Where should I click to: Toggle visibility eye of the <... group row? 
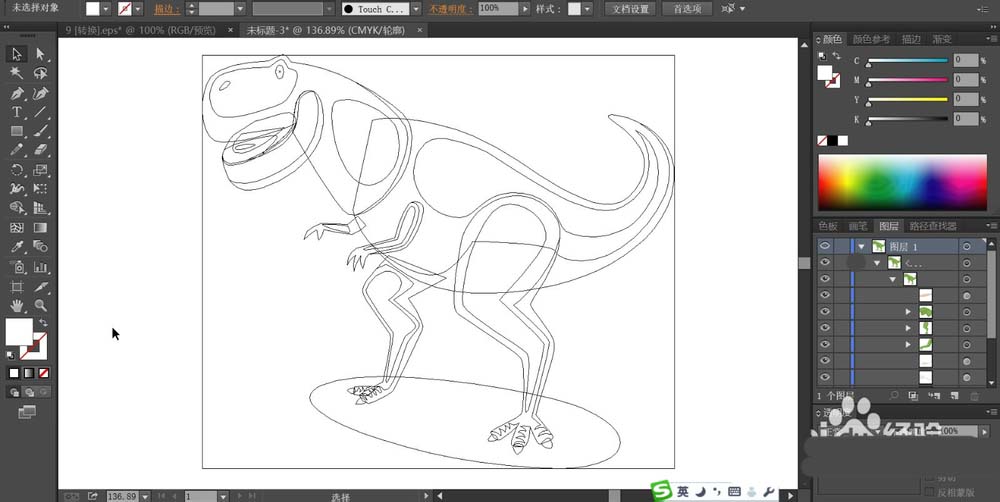click(x=825, y=262)
